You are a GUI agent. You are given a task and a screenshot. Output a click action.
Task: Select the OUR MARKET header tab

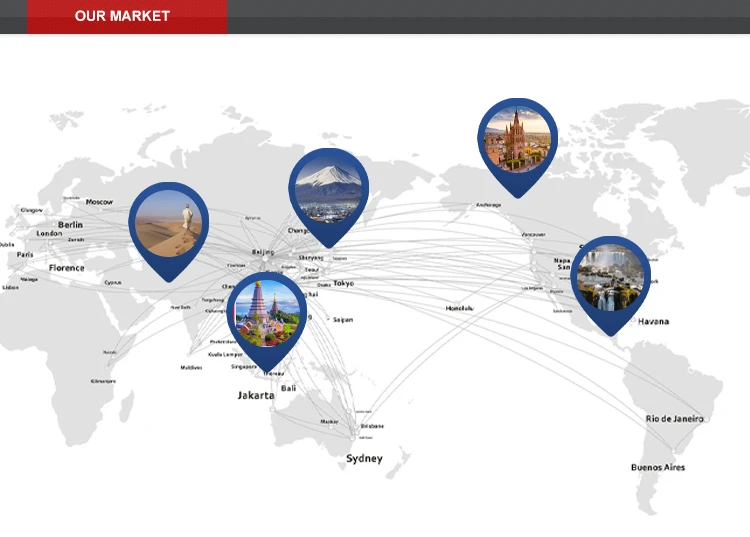(x=127, y=16)
